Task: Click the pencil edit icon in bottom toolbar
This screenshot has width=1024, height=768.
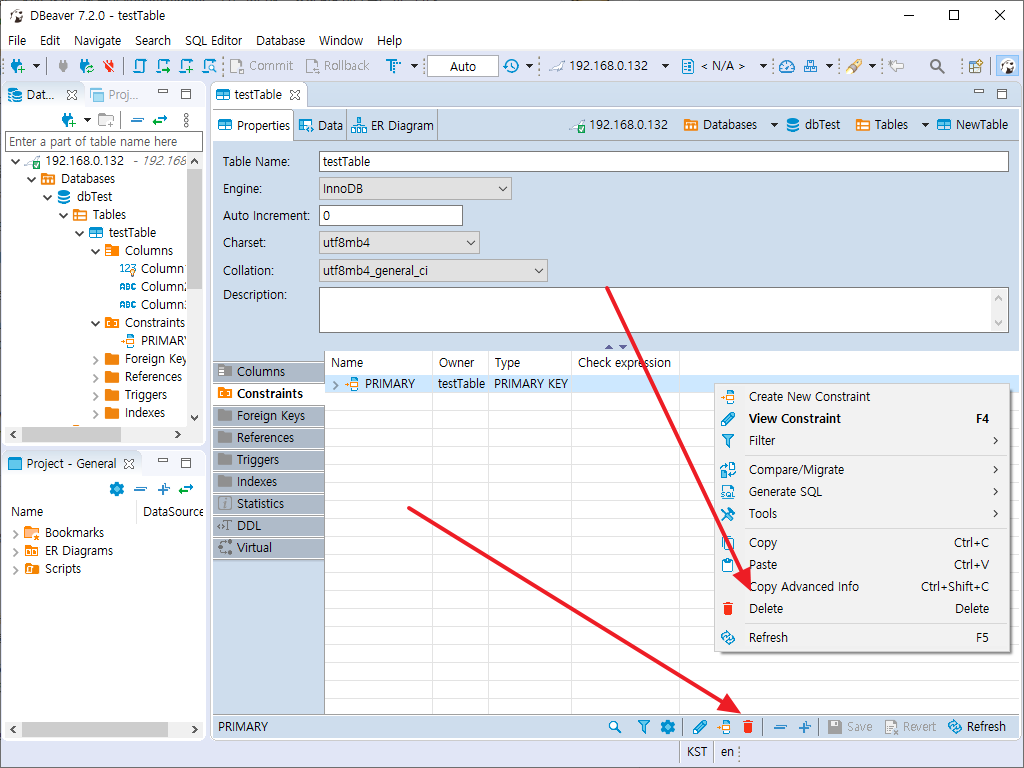Action: (x=699, y=727)
